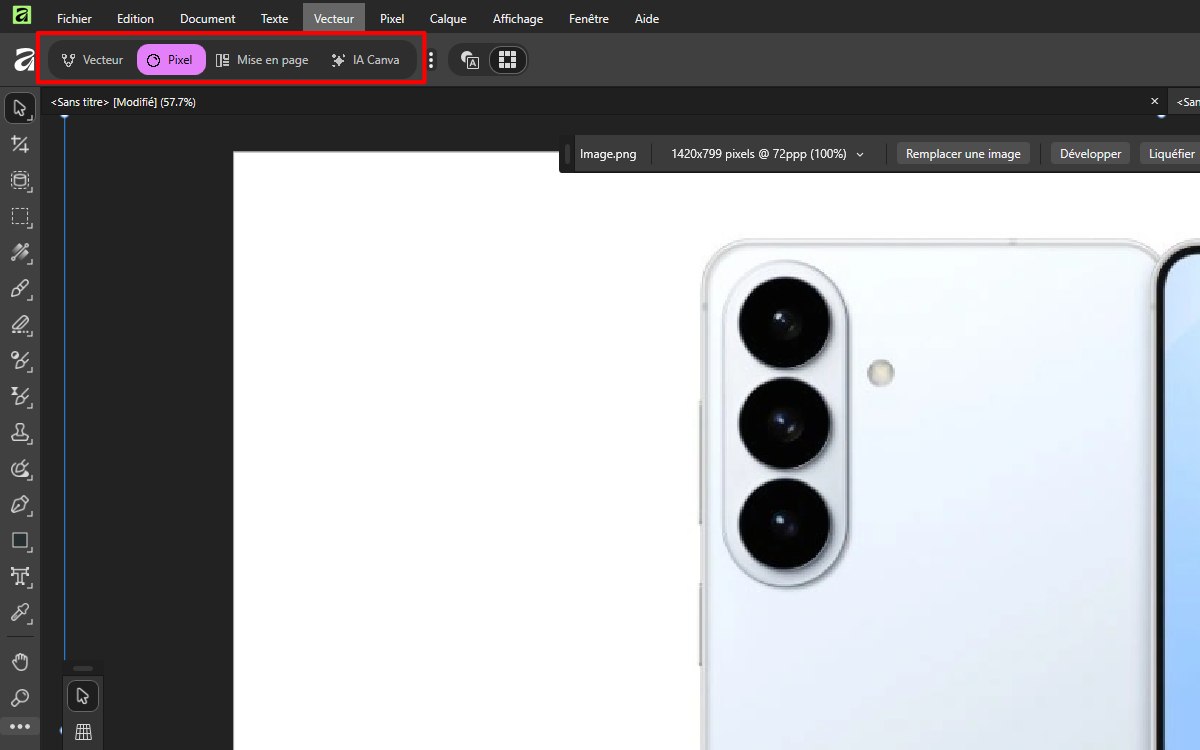Viewport: 1200px width, 750px height.
Task: Toggle the pixel grid icon button
Action: pos(507,60)
